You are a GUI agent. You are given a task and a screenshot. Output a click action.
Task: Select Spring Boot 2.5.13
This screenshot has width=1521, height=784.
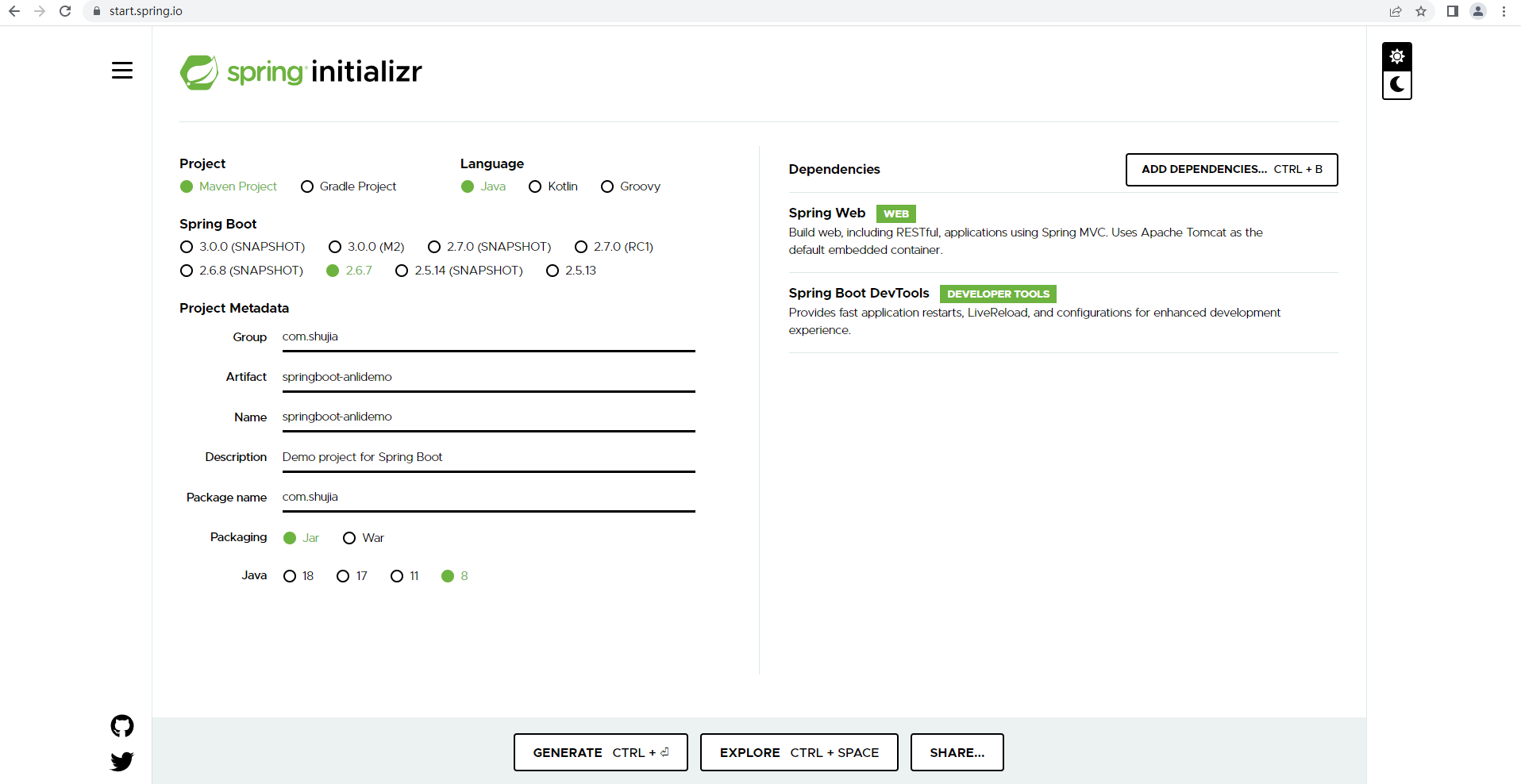572,271
